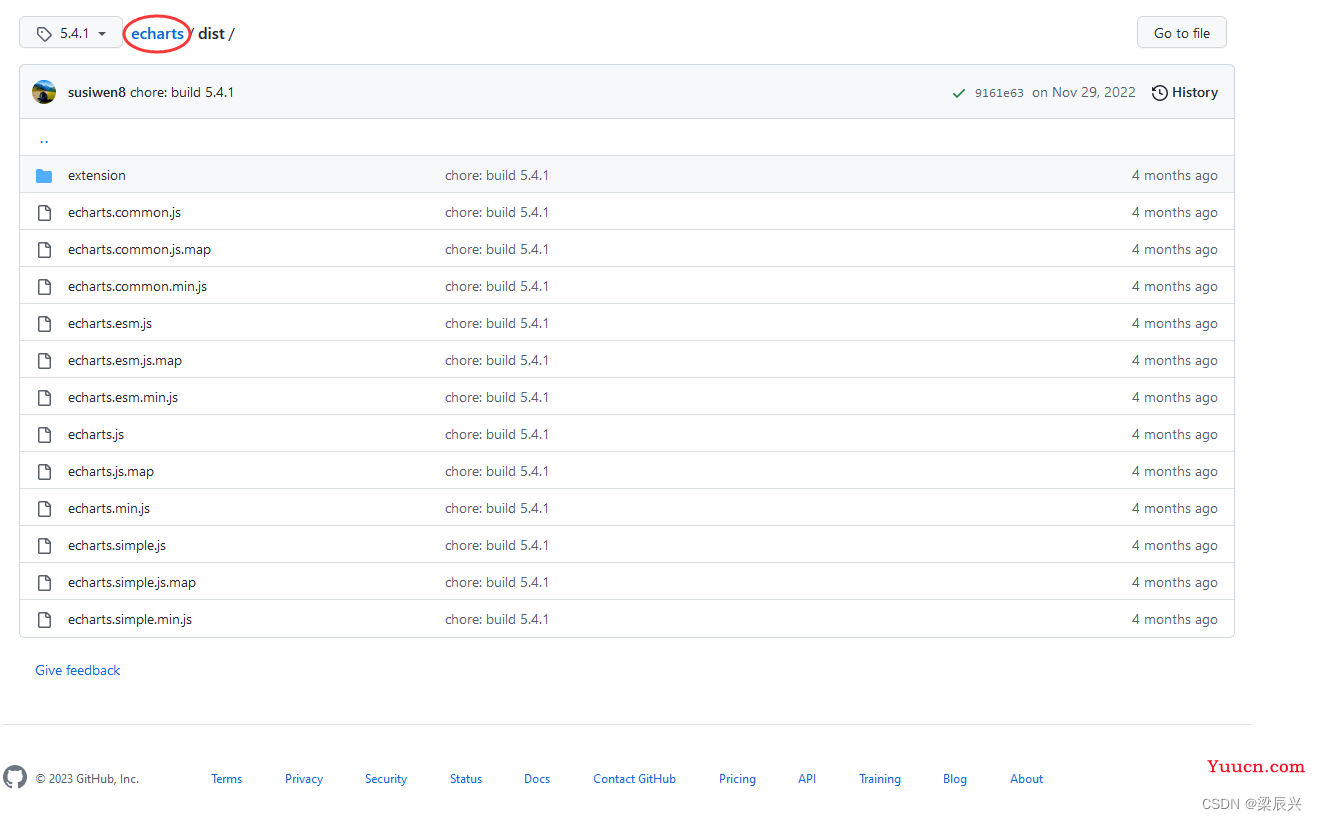This screenshot has height=821, width=1317.
Task: Open the Security footer link
Action: point(386,779)
